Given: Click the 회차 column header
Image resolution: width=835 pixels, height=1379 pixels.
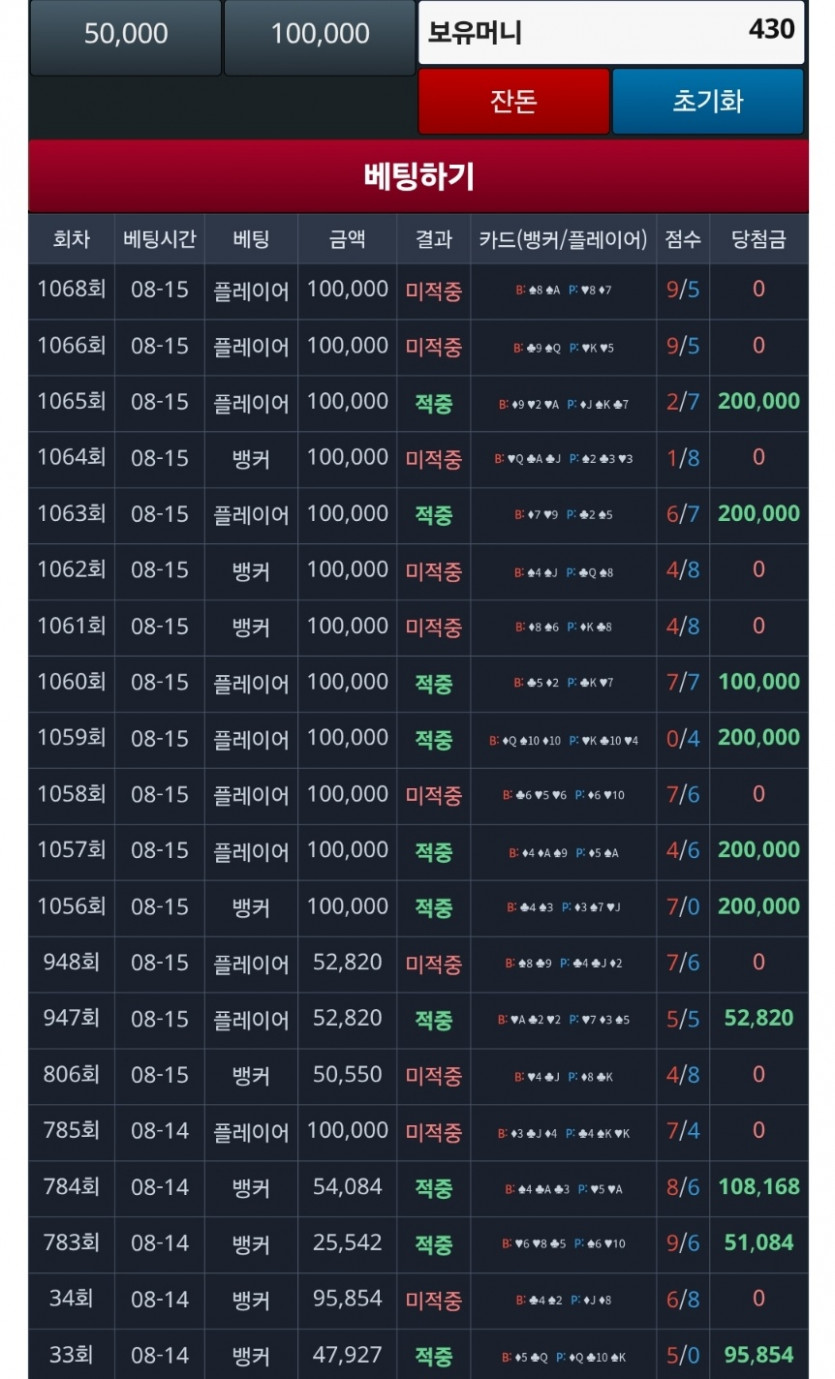Looking at the screenshot, I should click(x=71, y=239).
